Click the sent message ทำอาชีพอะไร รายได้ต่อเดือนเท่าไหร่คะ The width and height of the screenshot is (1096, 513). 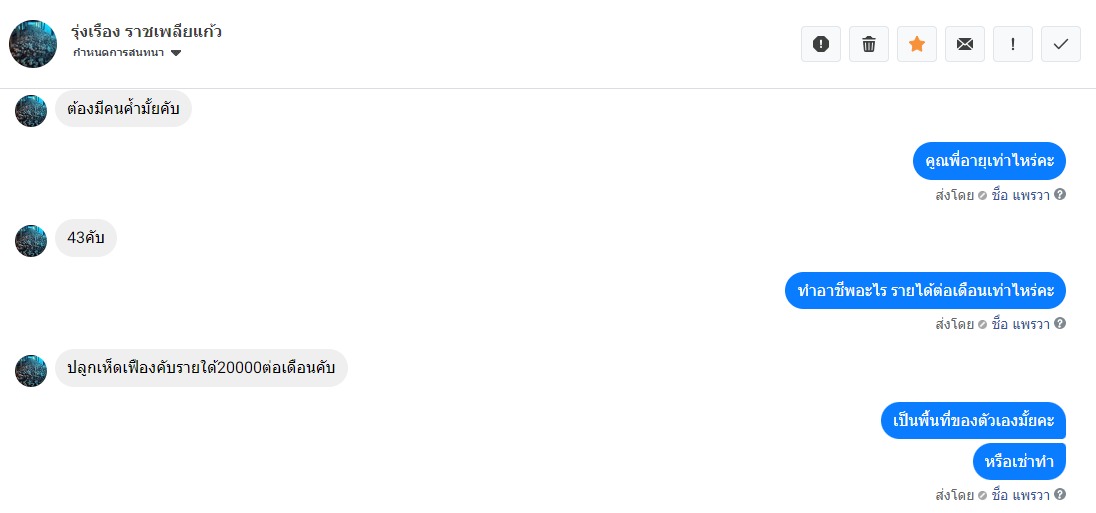tap(925, 291)
